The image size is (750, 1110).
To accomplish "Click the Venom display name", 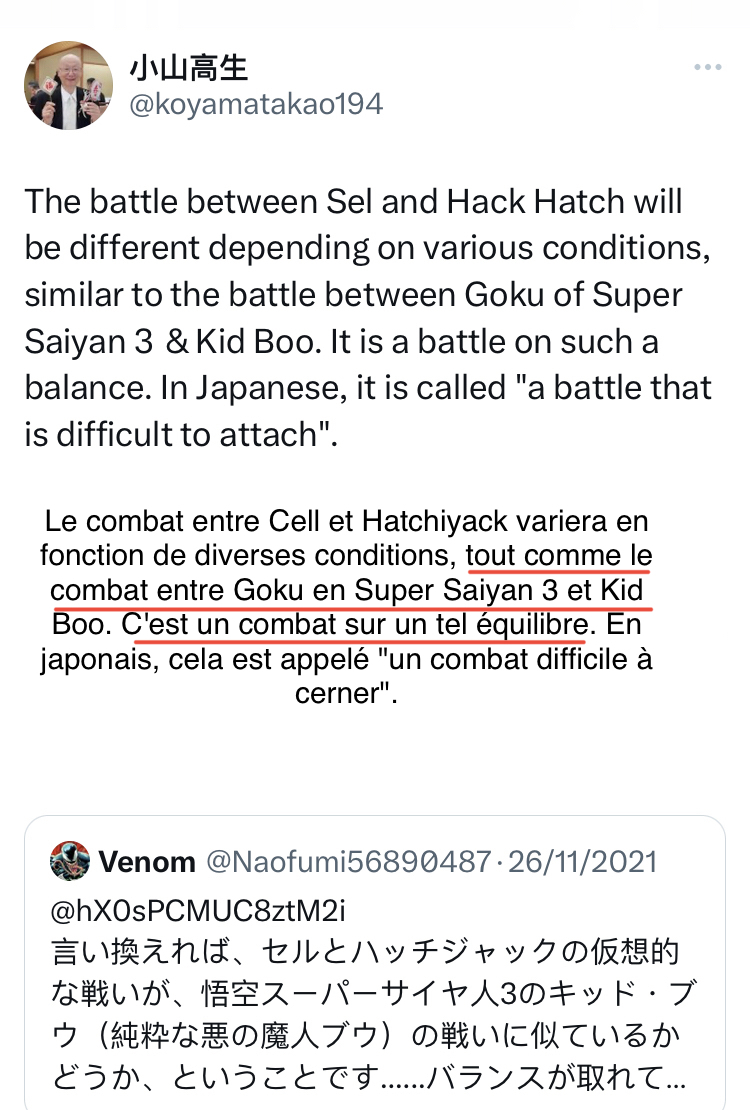I will click(x=147, y=861).
